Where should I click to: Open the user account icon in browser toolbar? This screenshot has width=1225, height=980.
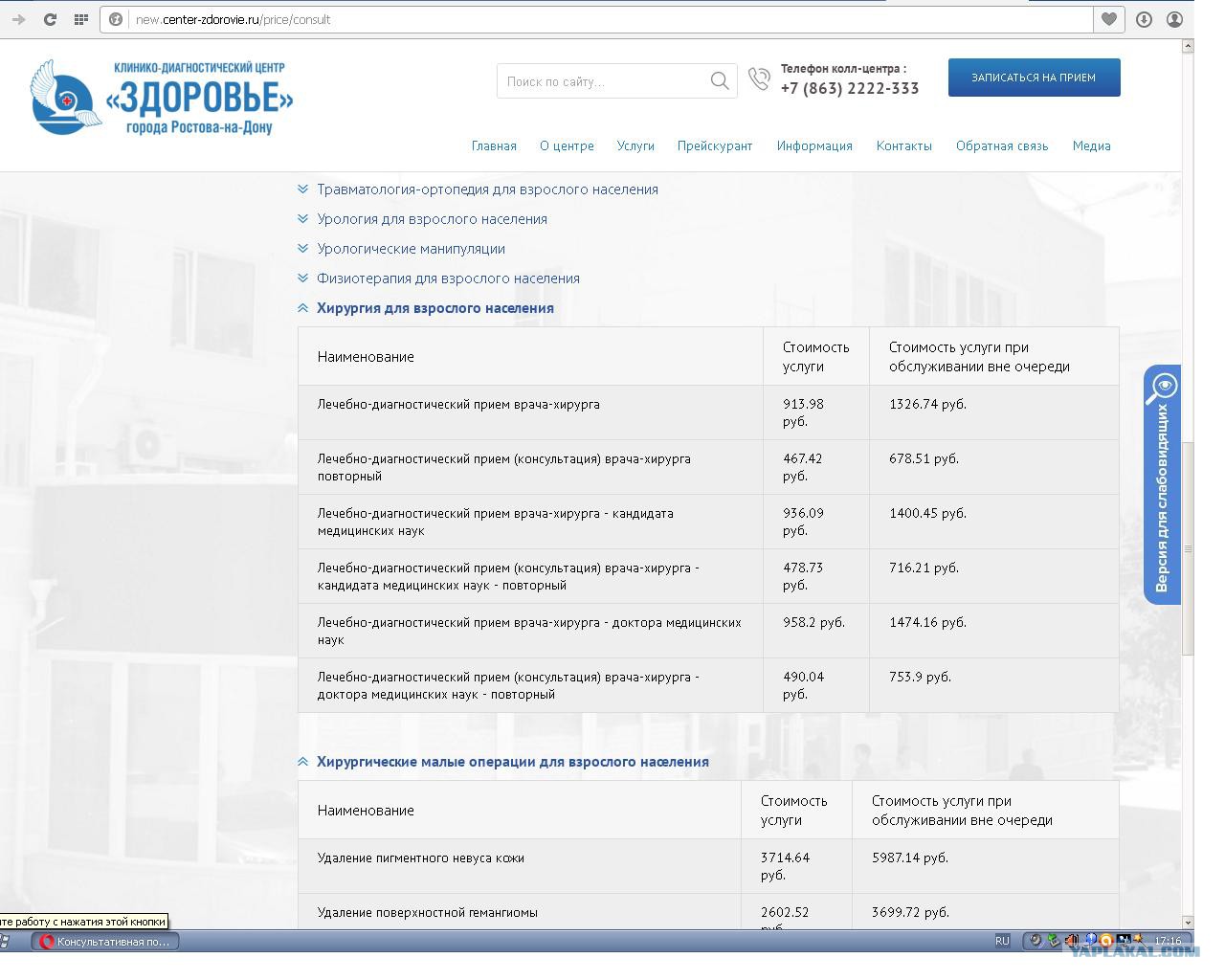pos(1174,19)
